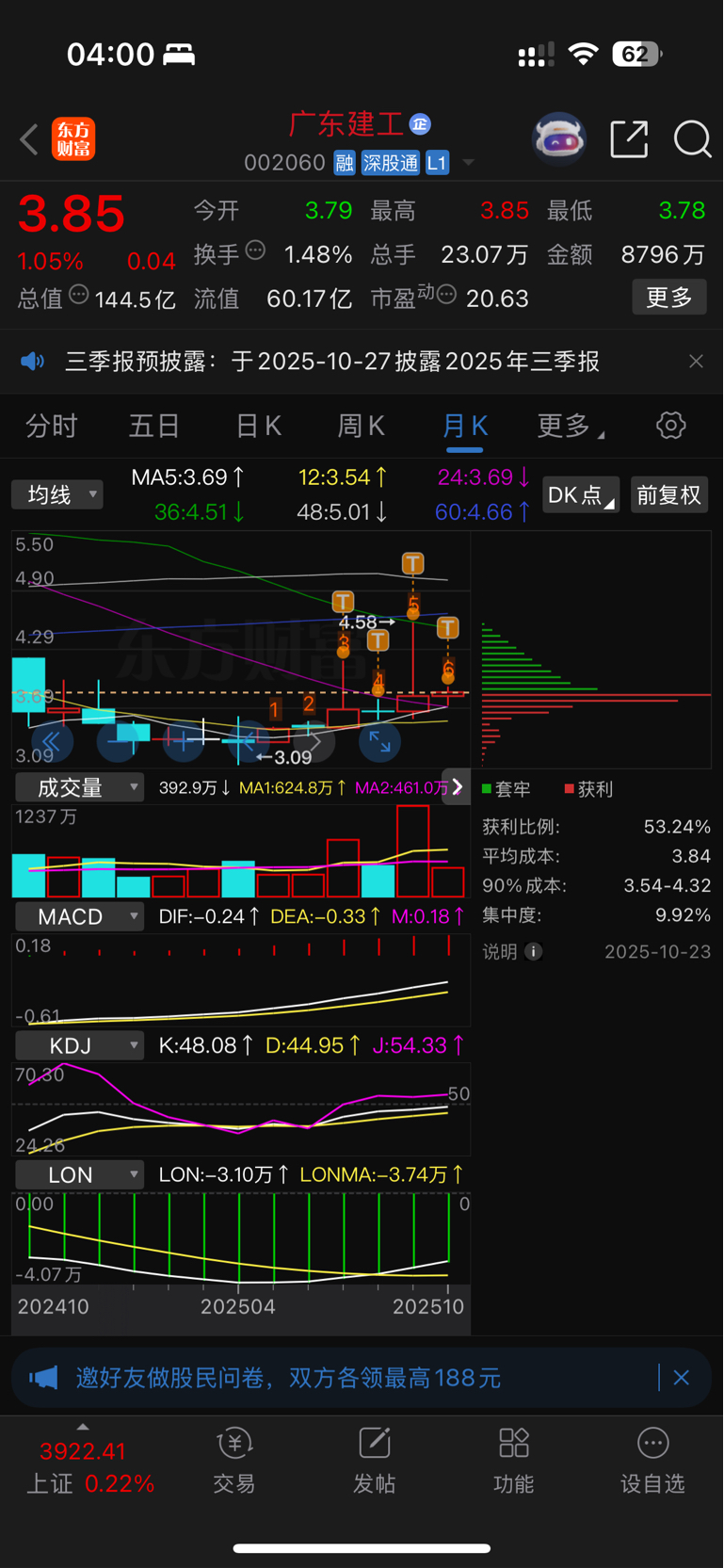This screenshot has height=1568, width=724.
Task: Switch to 周K tab
Action: 362,426
